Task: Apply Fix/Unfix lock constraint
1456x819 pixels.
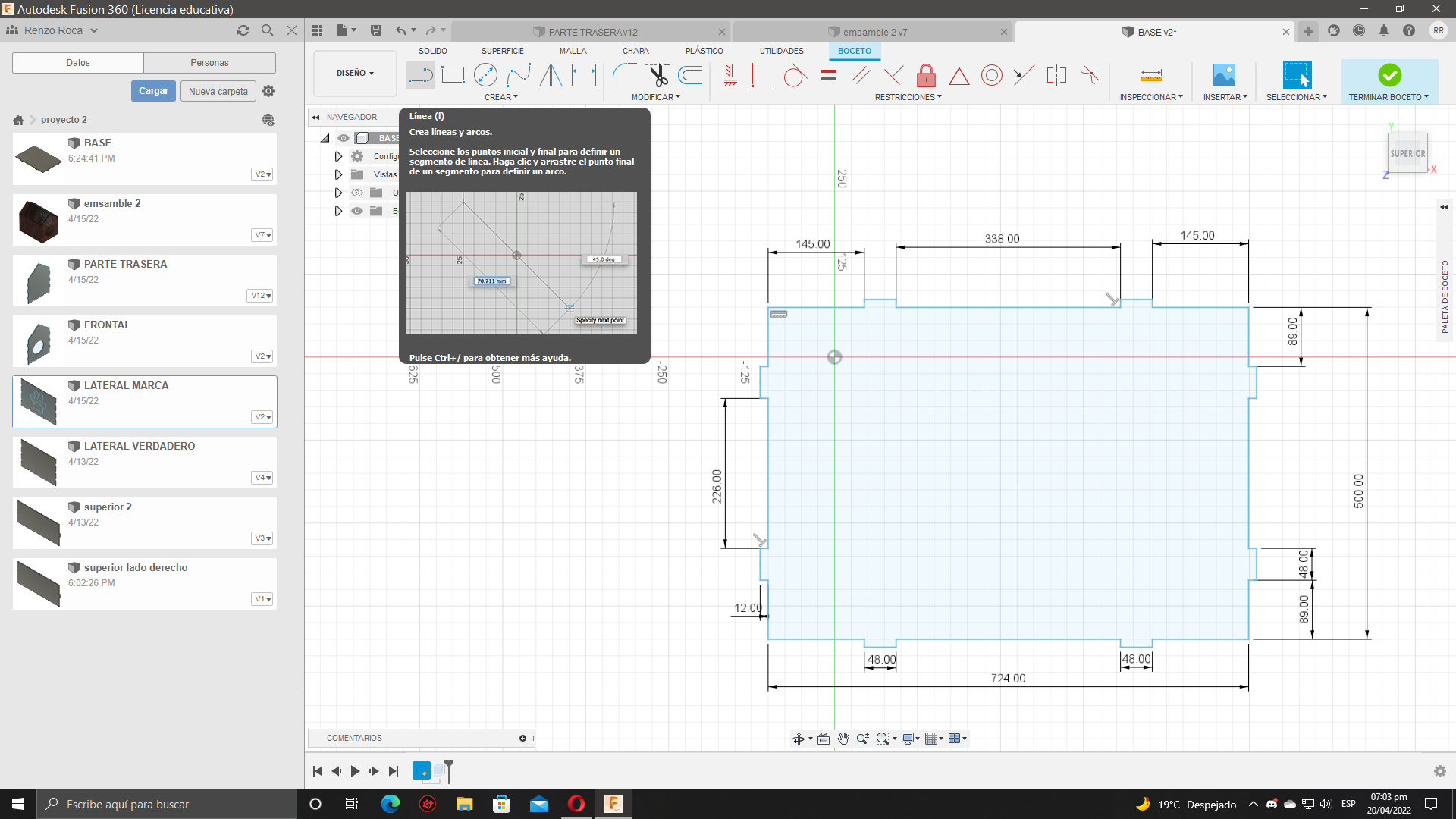Action: click(926, 75)
